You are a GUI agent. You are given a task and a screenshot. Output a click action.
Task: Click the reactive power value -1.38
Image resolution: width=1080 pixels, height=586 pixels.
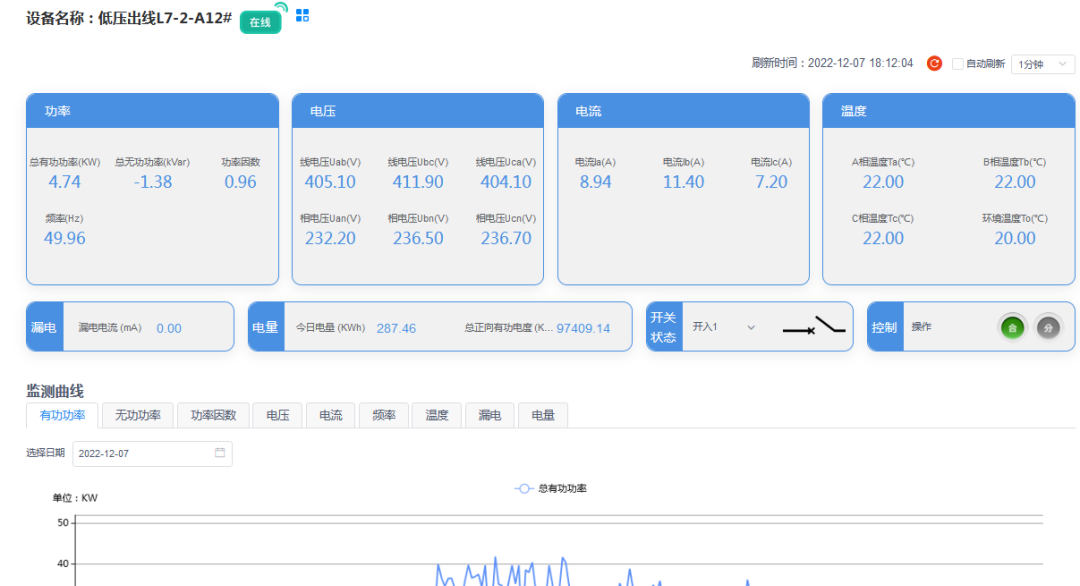pyautogui.click(x=153, y=182)
